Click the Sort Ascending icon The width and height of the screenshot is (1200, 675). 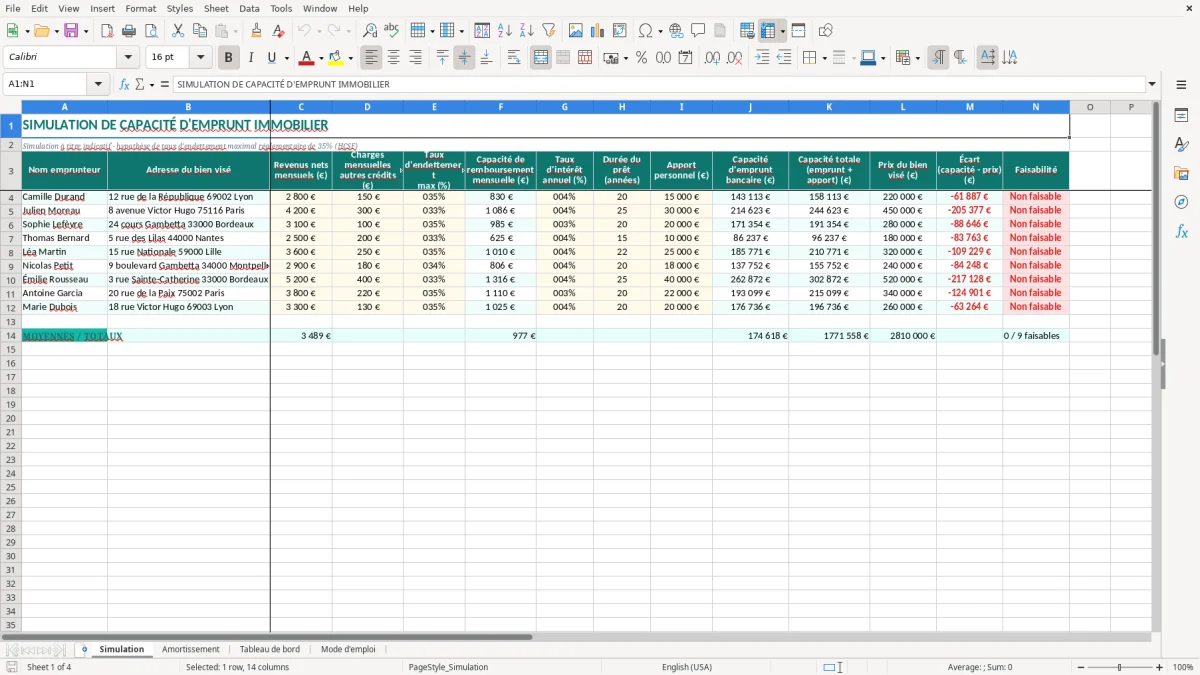(x=504, y=31)
